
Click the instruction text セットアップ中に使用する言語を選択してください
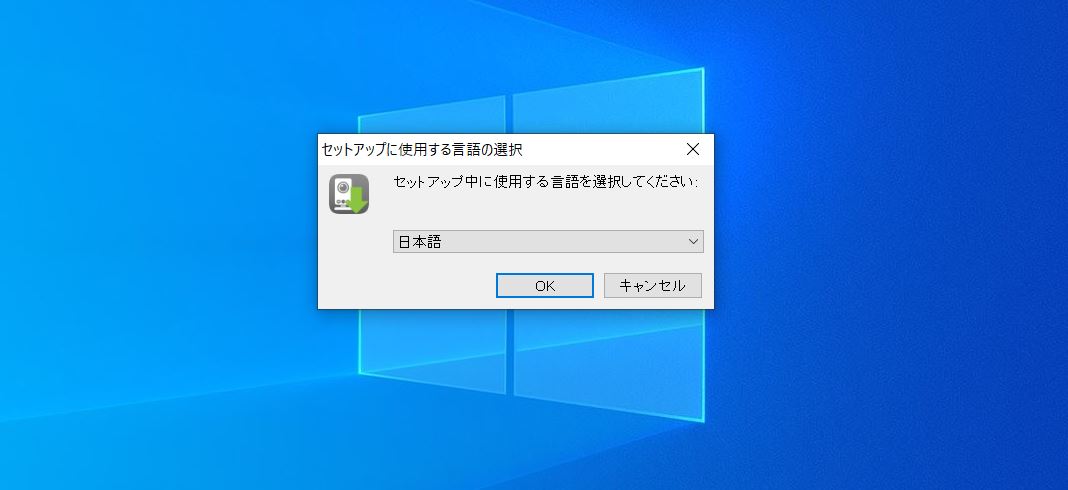[546, 182]
